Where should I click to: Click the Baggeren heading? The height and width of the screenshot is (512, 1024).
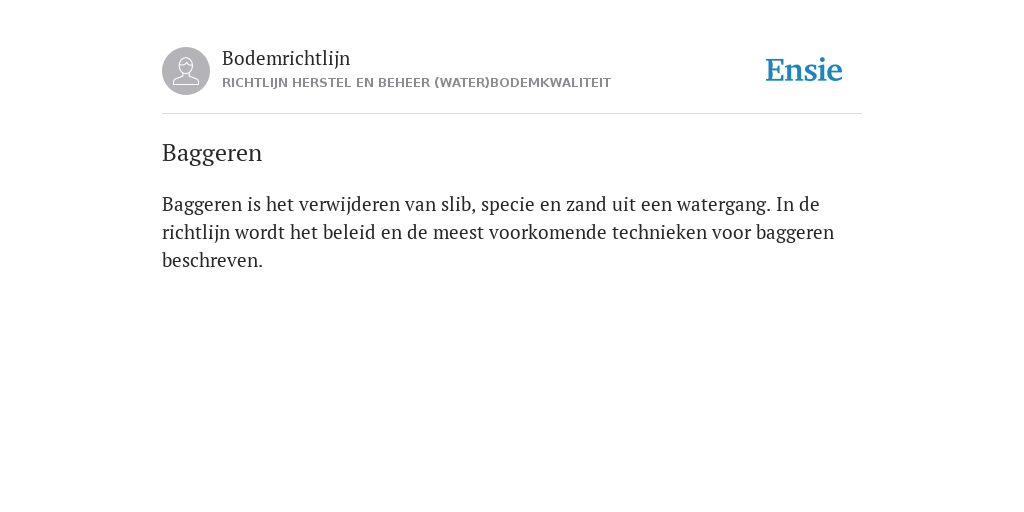click(x=212, y=153)
